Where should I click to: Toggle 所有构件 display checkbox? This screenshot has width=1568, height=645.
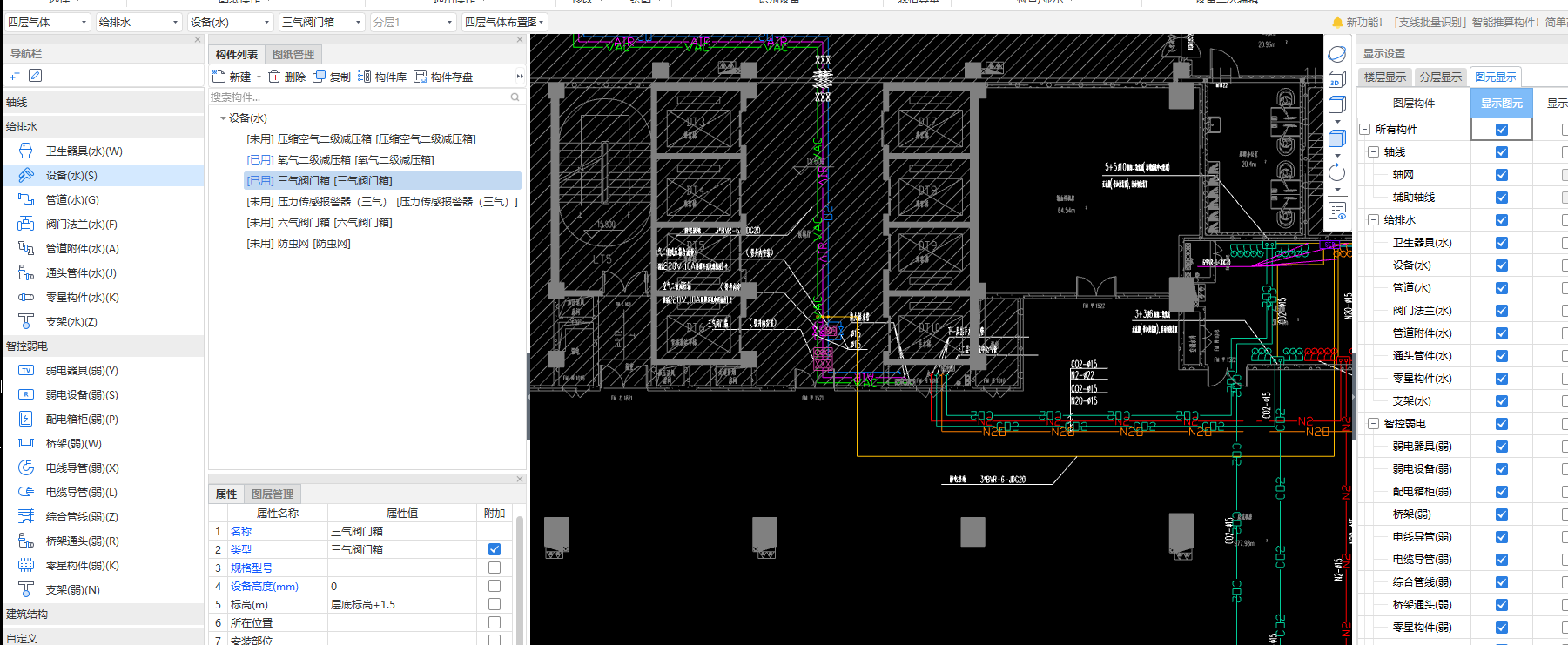point(1502,130)
